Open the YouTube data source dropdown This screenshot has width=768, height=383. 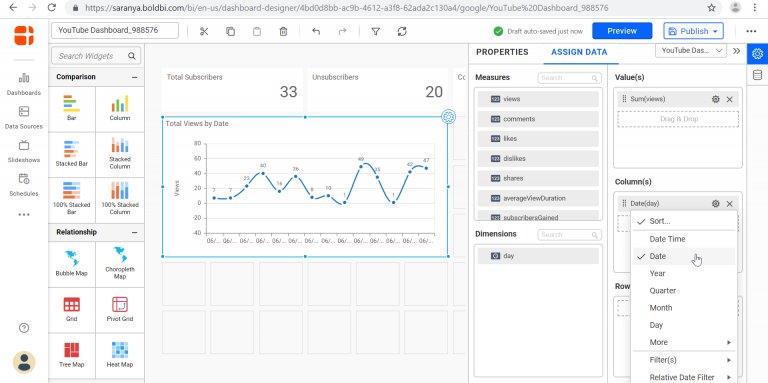691,50
